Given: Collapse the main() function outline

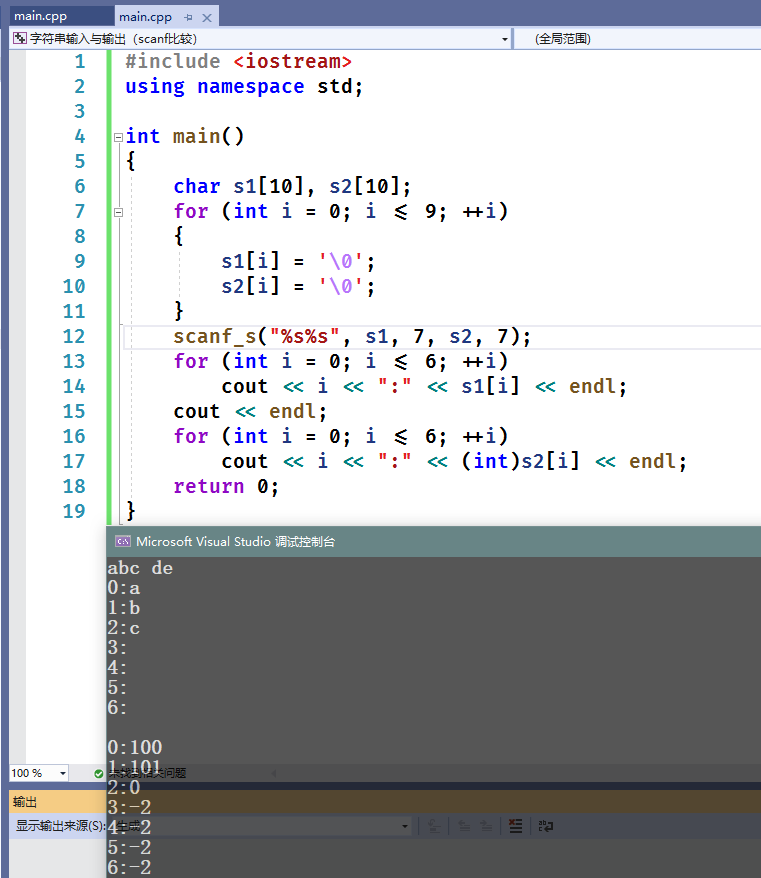Looking at the screenshot, I should (118, 137).
